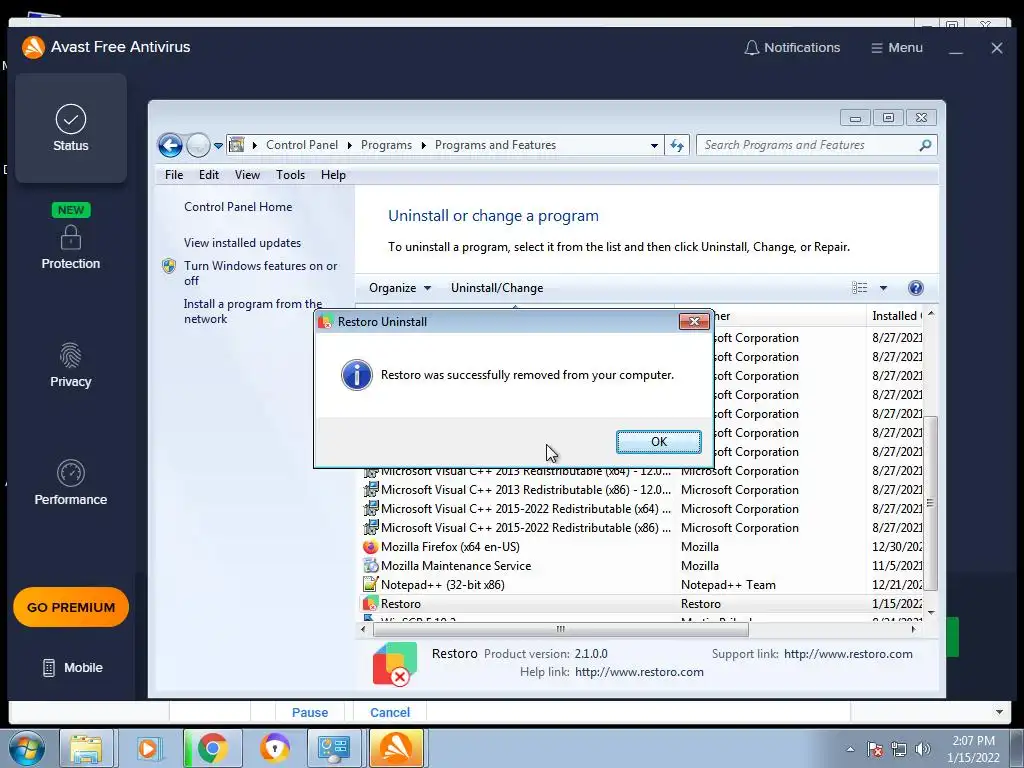Screen dimensions: 1024x768
Task: Click Turn Windows features on or off
Action: [260, 273]
